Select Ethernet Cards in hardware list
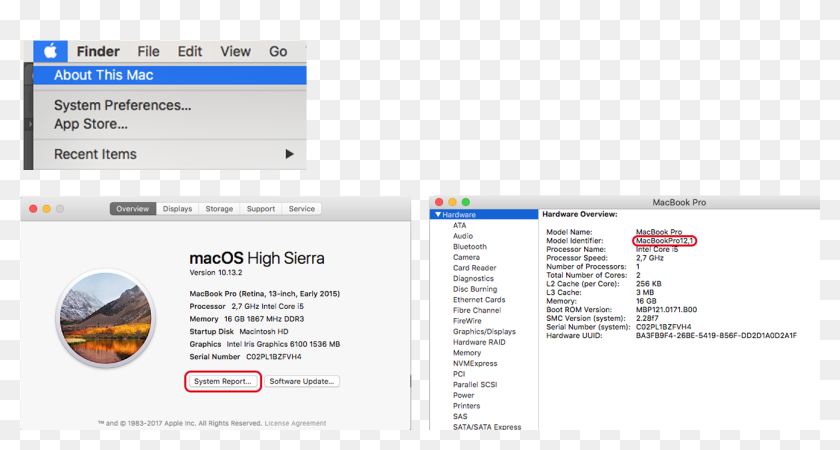Screen dimensions: 840x450 [479, 300]
